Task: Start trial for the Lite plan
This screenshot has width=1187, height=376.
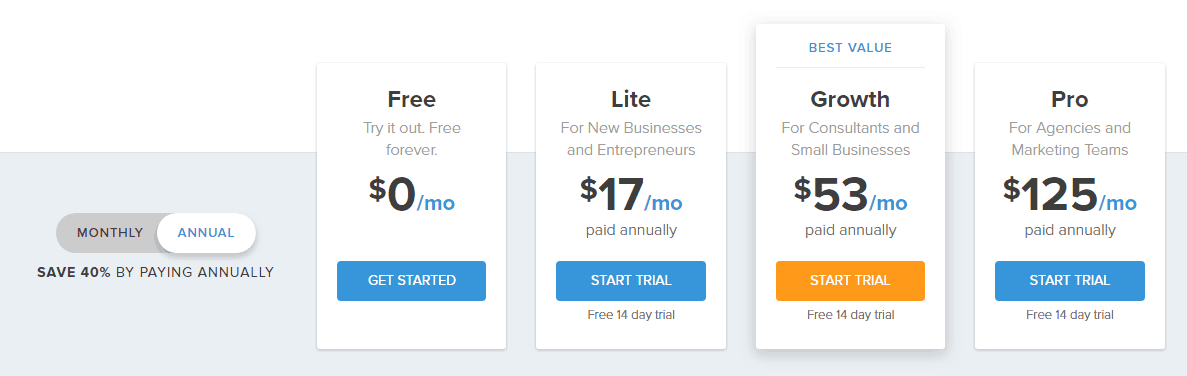Action: pos(631,281)
